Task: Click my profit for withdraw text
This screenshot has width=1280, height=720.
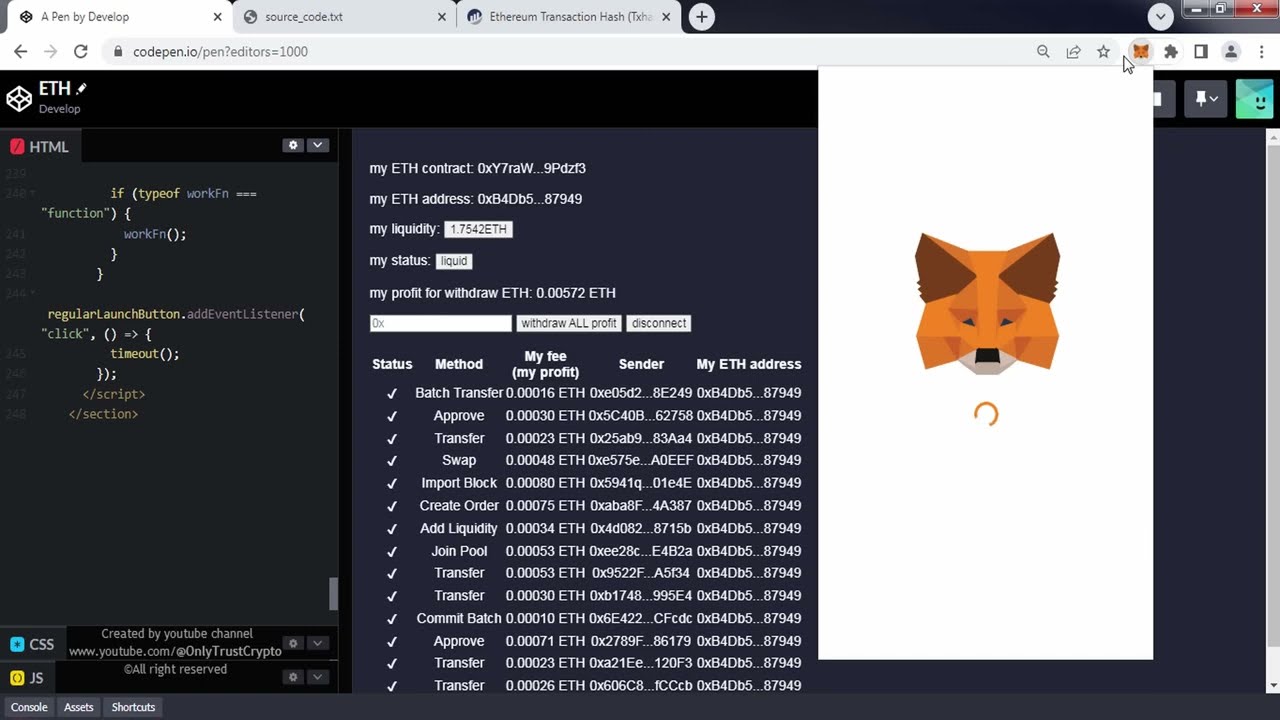Action: click(x=492, y=293)
